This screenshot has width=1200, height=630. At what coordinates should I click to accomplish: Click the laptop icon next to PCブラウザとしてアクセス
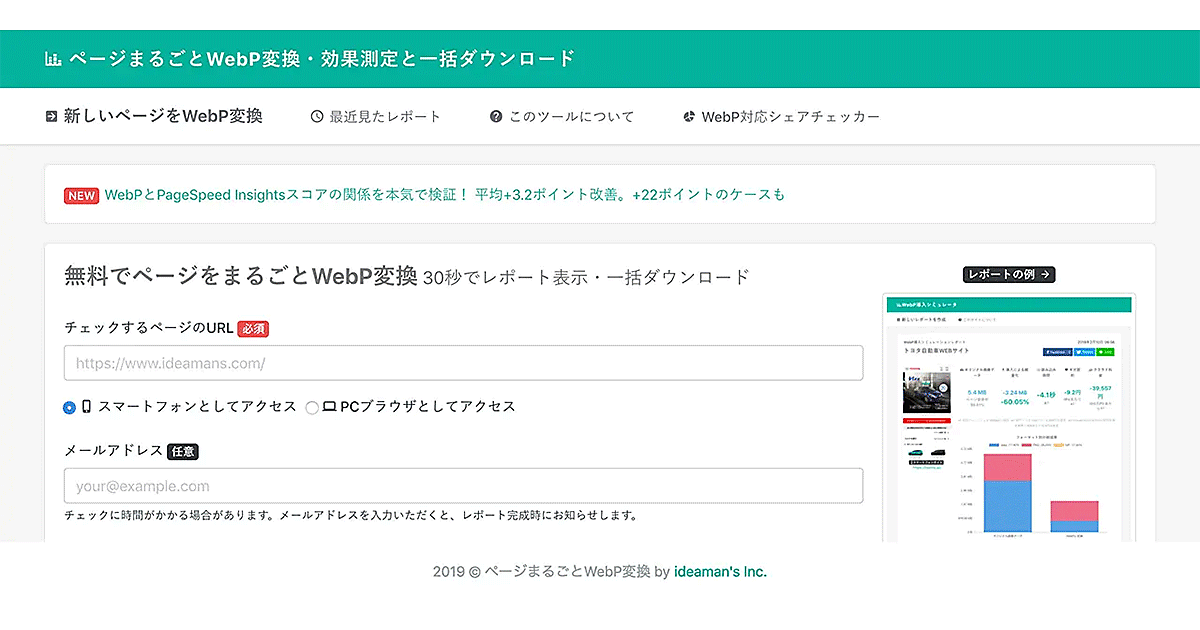point(328,407)
